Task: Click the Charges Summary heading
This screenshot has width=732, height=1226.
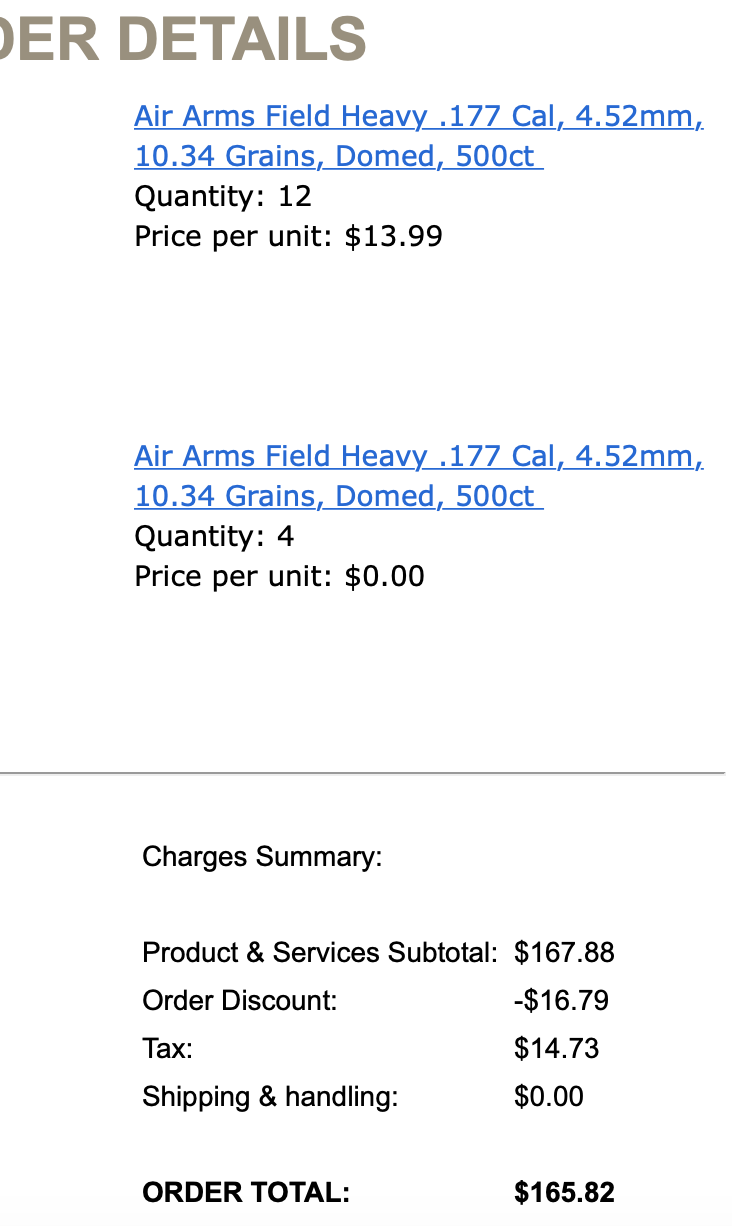Action: click(263, 857)
